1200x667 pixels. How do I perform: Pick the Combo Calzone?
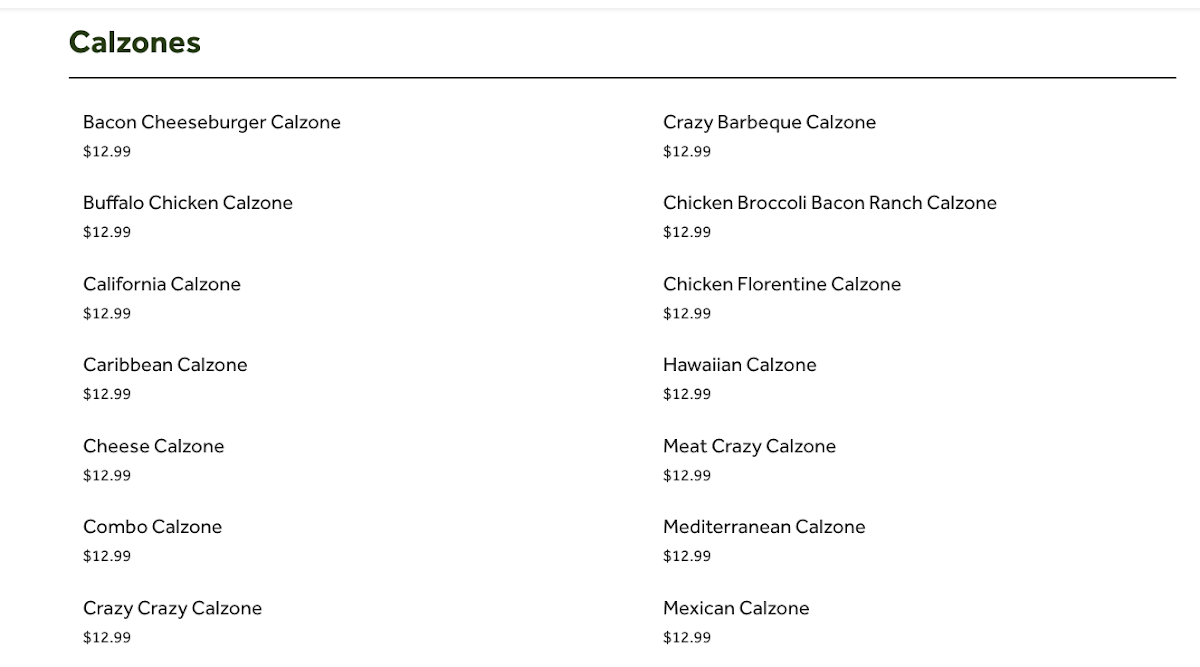[153, 527]
